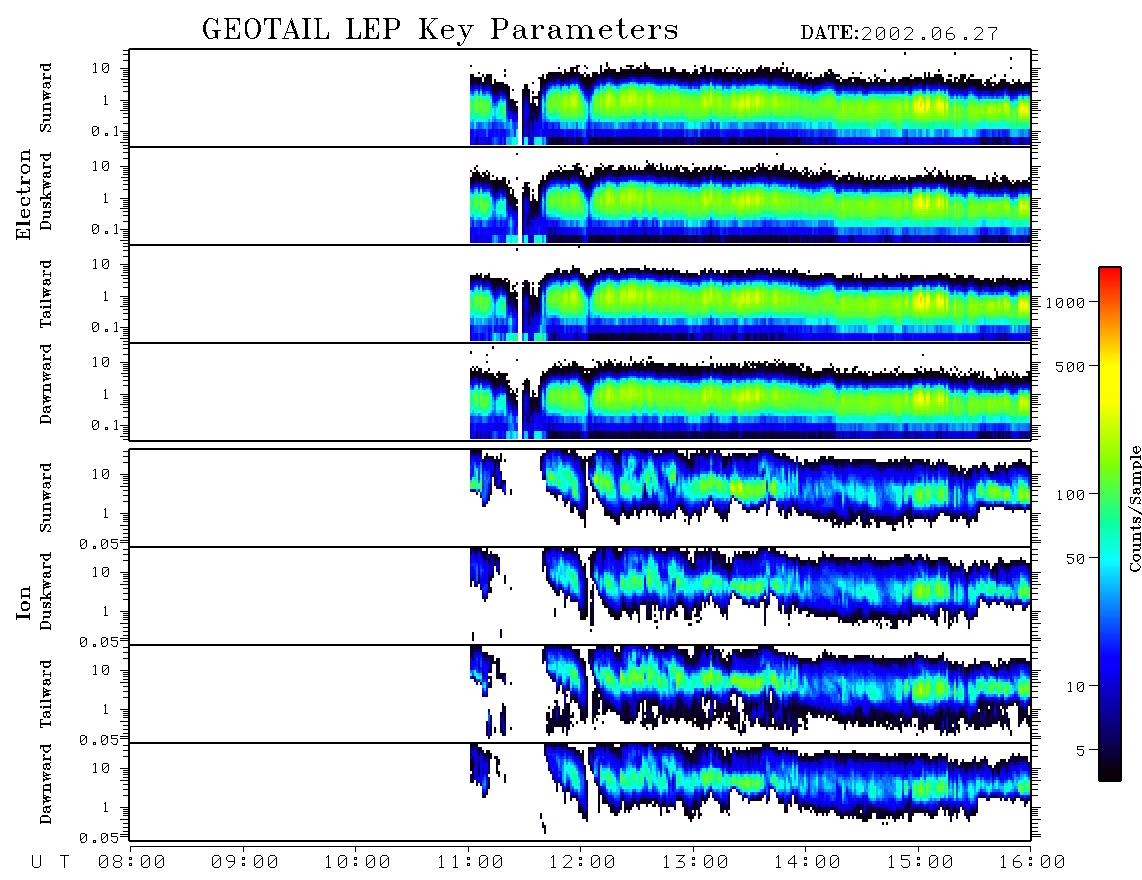Select the '10:00' time axis label
The width and height of the screenshot is (1142, 880).
(x=358, y=863)
